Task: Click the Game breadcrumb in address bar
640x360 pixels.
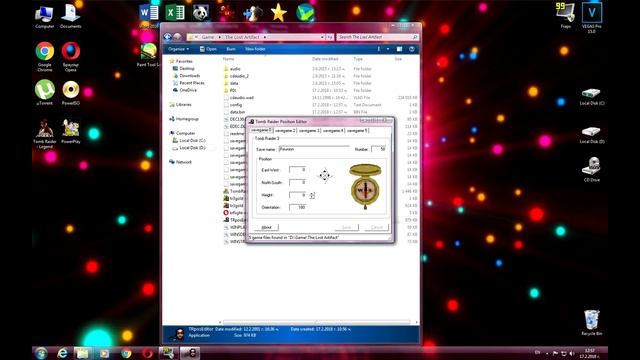Action: pyautogui.click(x=208, y=37)
